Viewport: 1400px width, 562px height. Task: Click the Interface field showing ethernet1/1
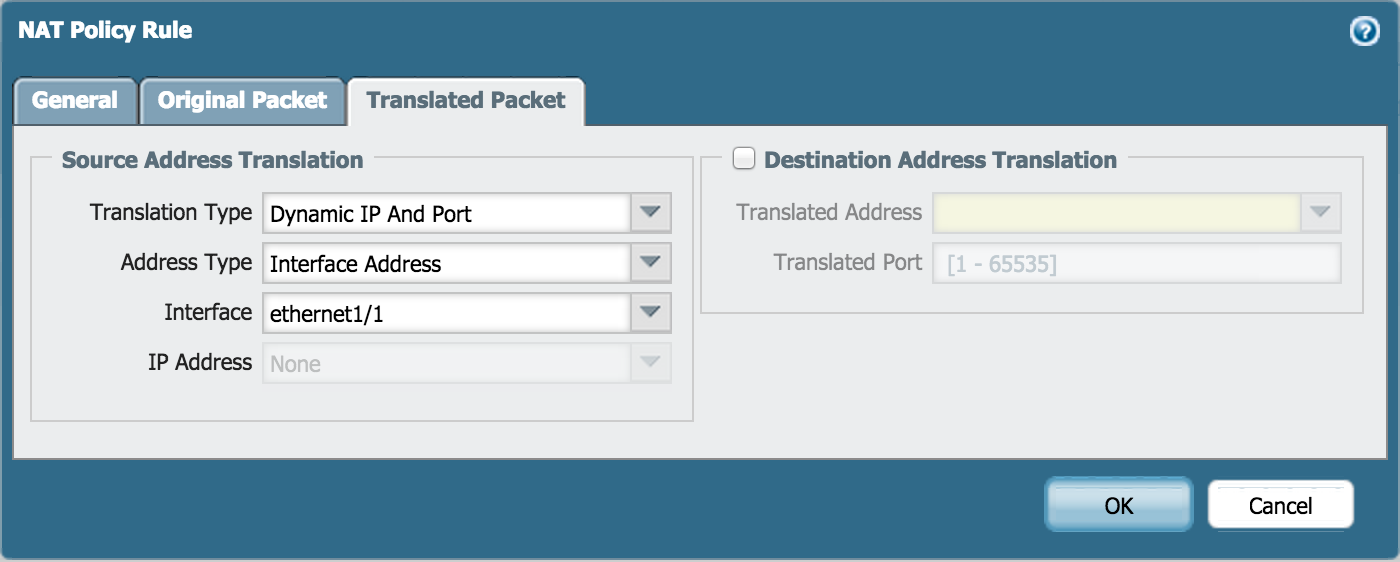pyautogui.click(x=447, y=313)
